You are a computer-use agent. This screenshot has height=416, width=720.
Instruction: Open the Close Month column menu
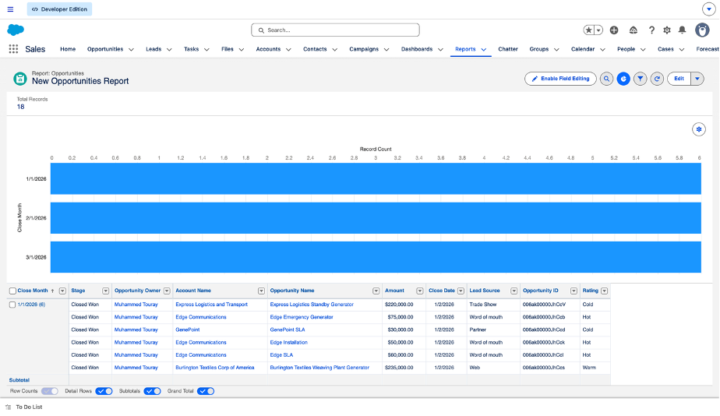tap(62, 291)
